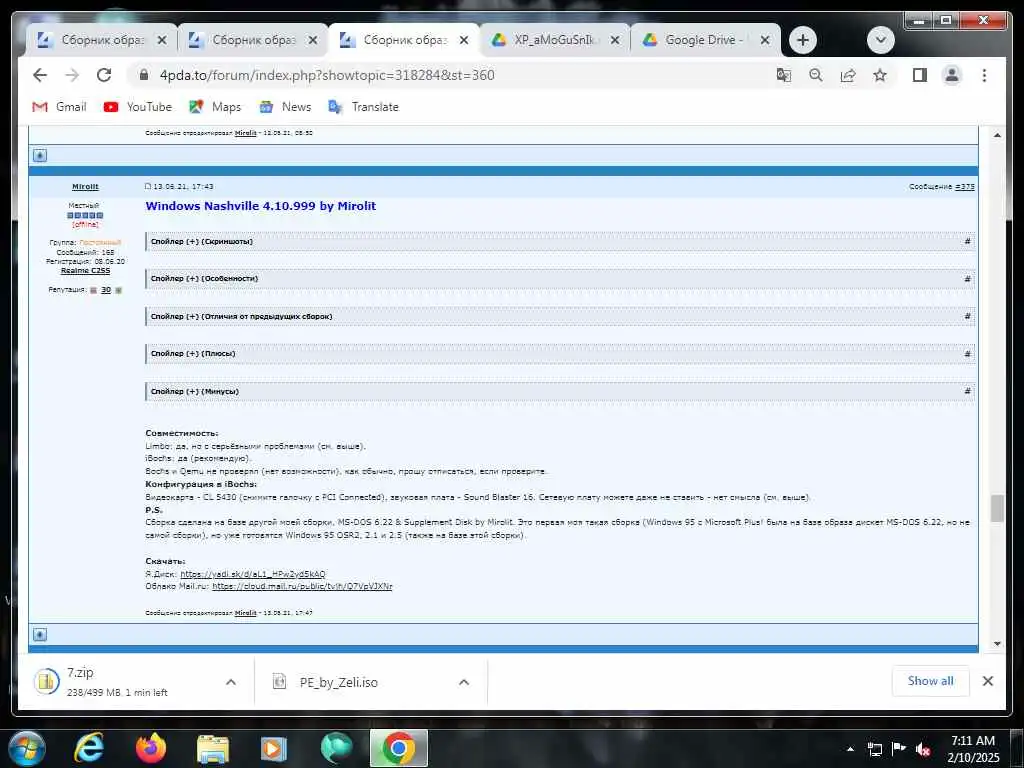The width and height of the screenshot is (1024, 768).
Task: View site information padlock icon
Action: click(x=144, y=75)
